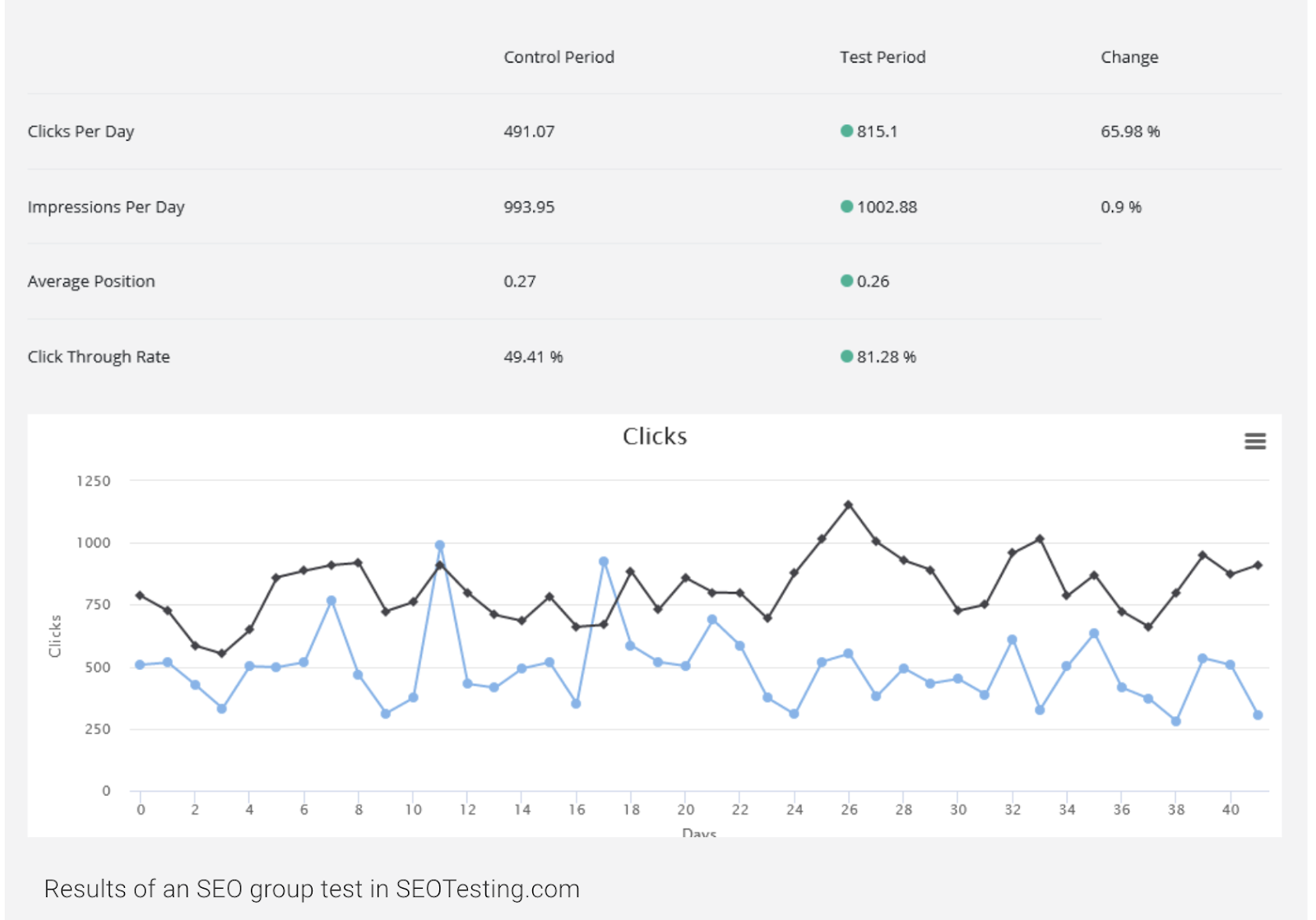
Task: Click the blue low point at day 38
Action: [1176, 721]
